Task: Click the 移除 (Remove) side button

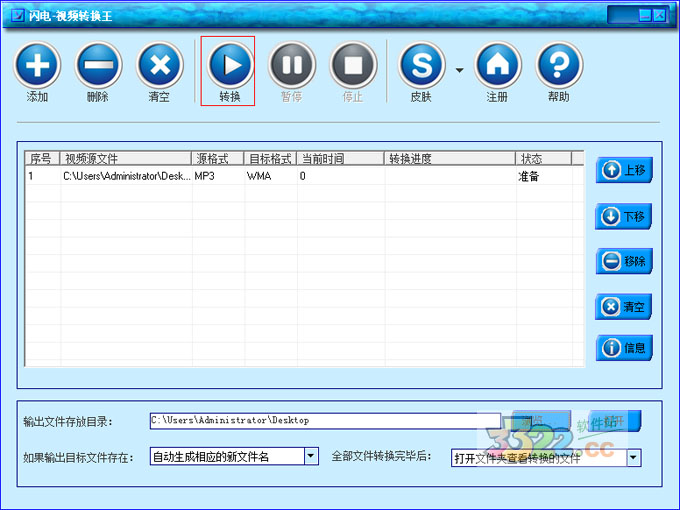Action: point(624,261)
